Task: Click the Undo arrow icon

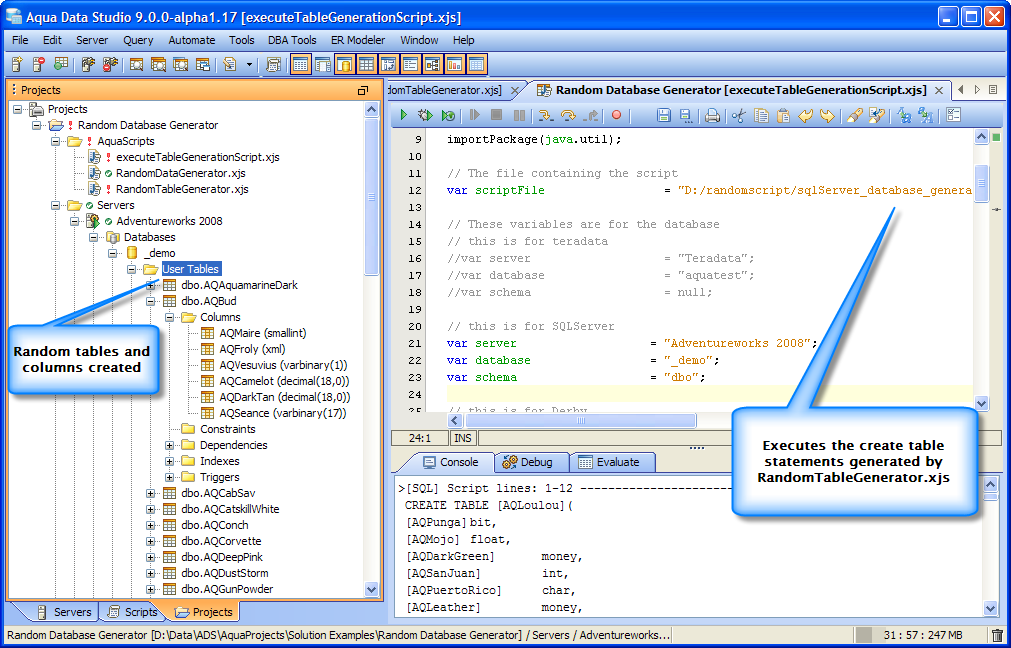Action: point(806,116)
